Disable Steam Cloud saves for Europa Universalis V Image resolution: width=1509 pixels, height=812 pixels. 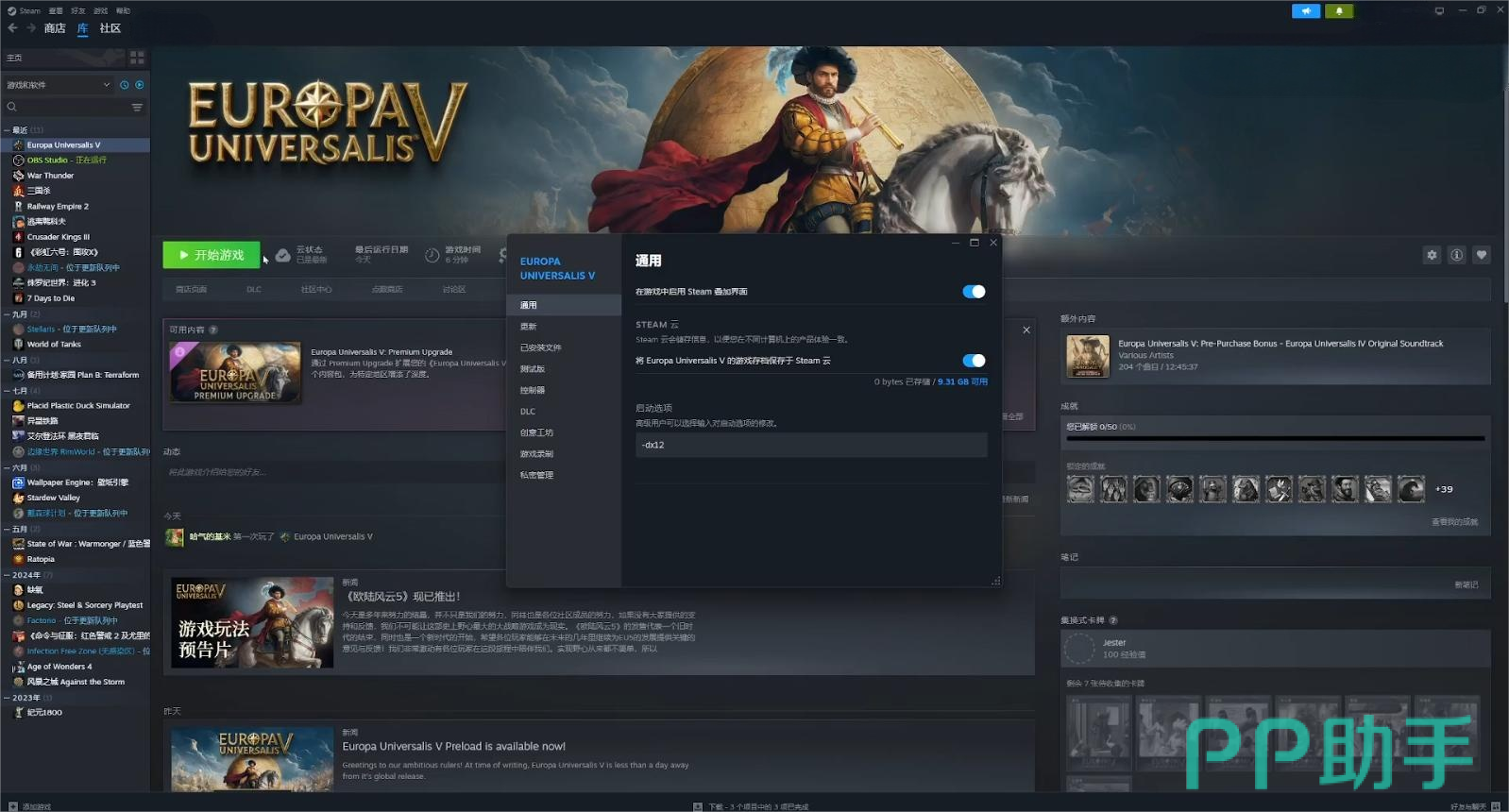(973, 361)
